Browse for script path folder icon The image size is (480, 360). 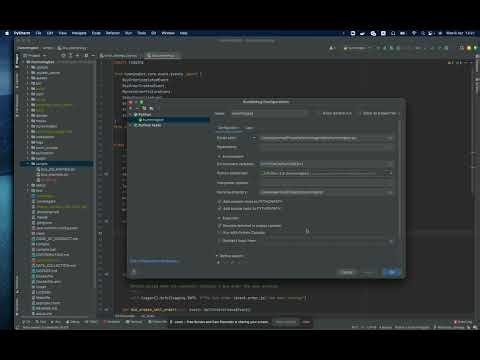[390, 138]
